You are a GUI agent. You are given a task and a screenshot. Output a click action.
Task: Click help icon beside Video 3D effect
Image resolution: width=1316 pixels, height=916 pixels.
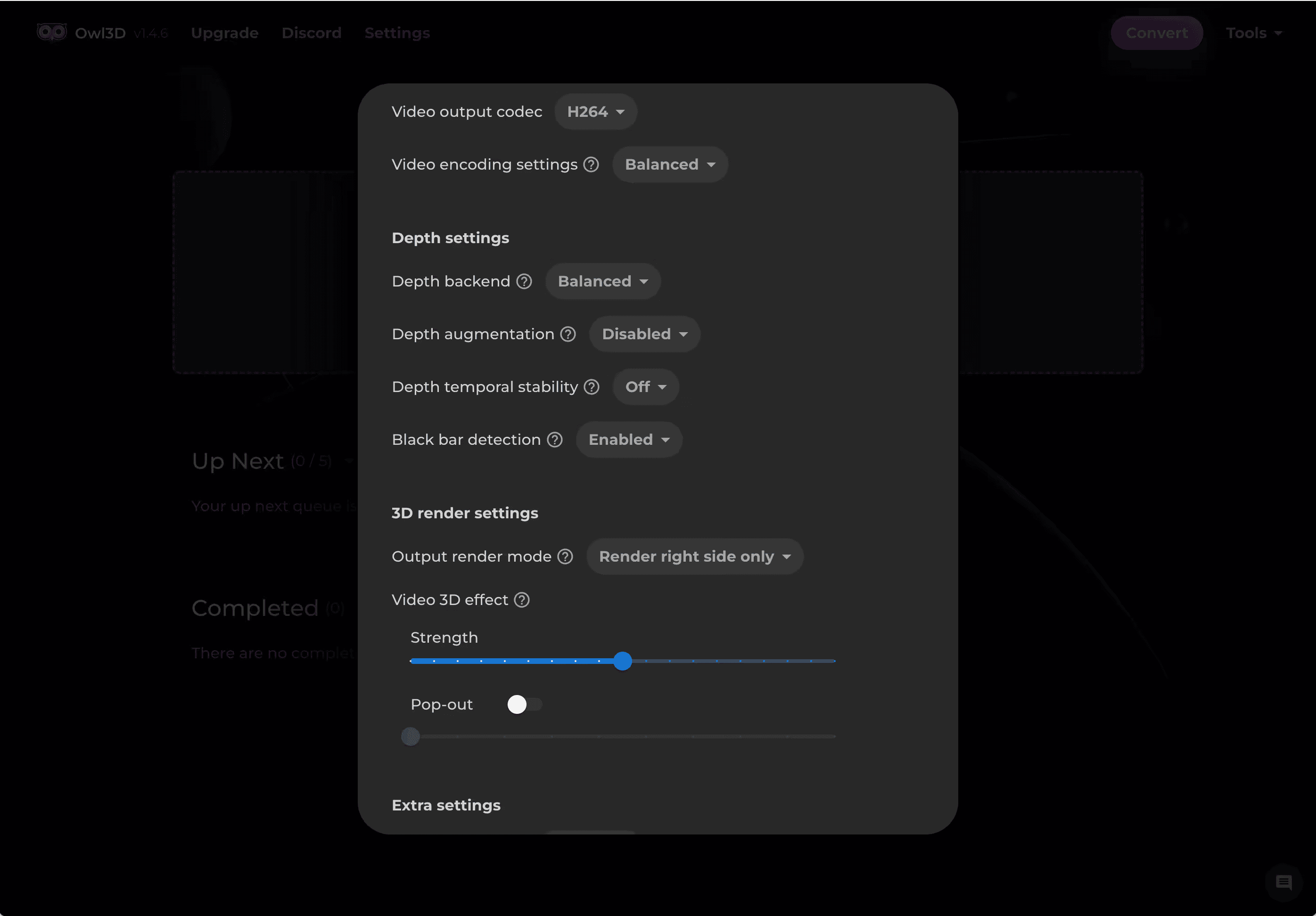click(x=522, y=600)
